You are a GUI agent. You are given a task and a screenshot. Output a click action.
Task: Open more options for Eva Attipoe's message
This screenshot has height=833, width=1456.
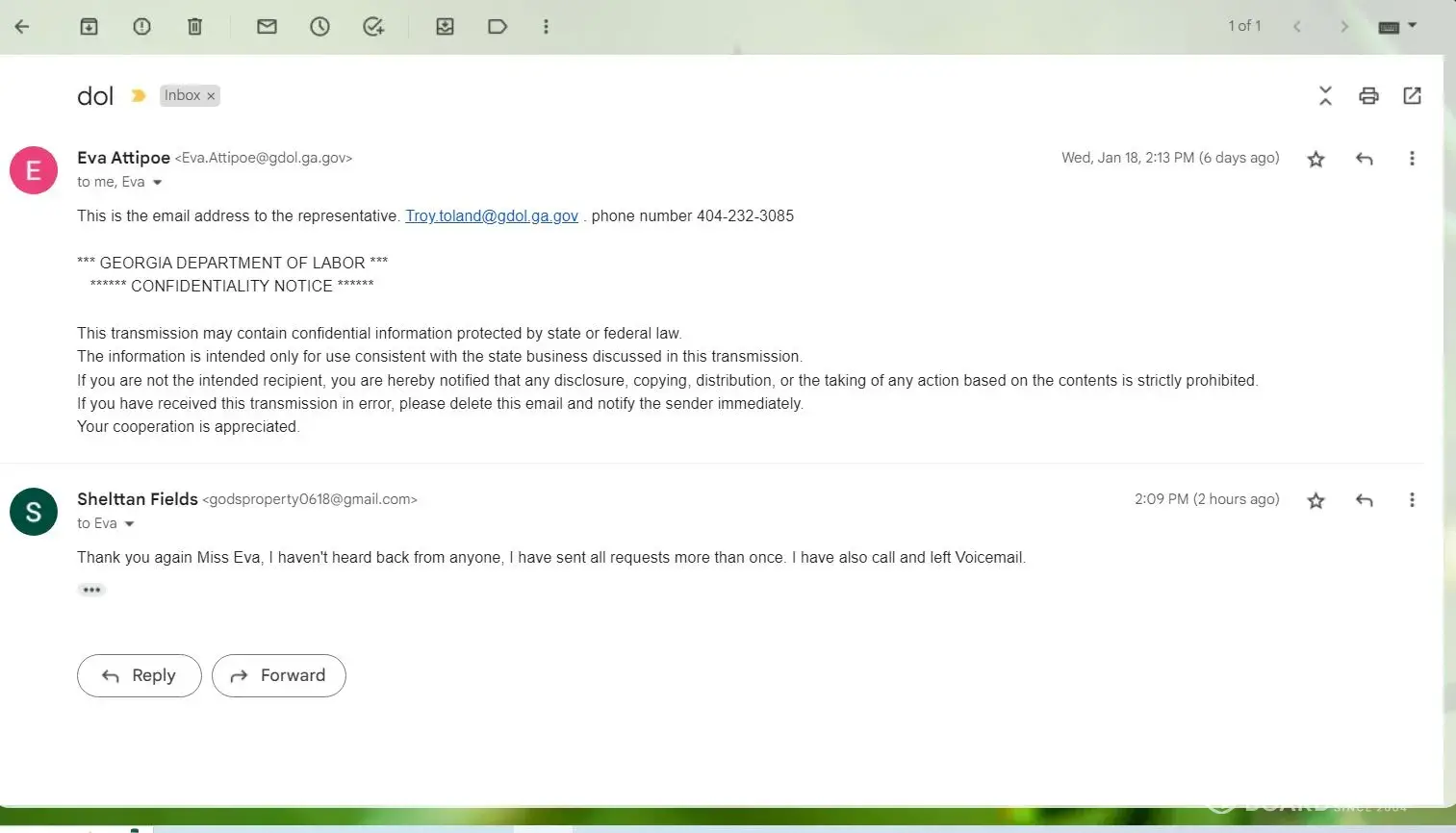1412,159
